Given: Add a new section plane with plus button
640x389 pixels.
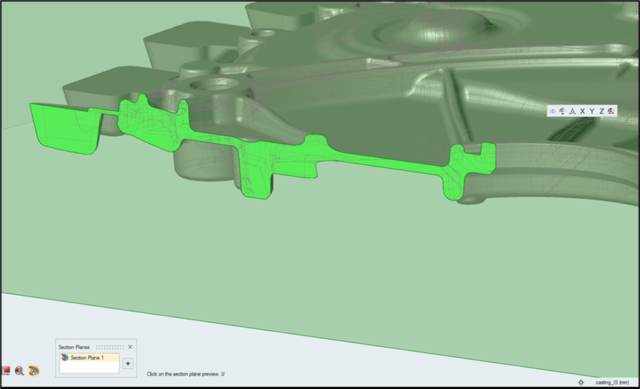Looking at the screenshot, I should click(x=128, y=363).
